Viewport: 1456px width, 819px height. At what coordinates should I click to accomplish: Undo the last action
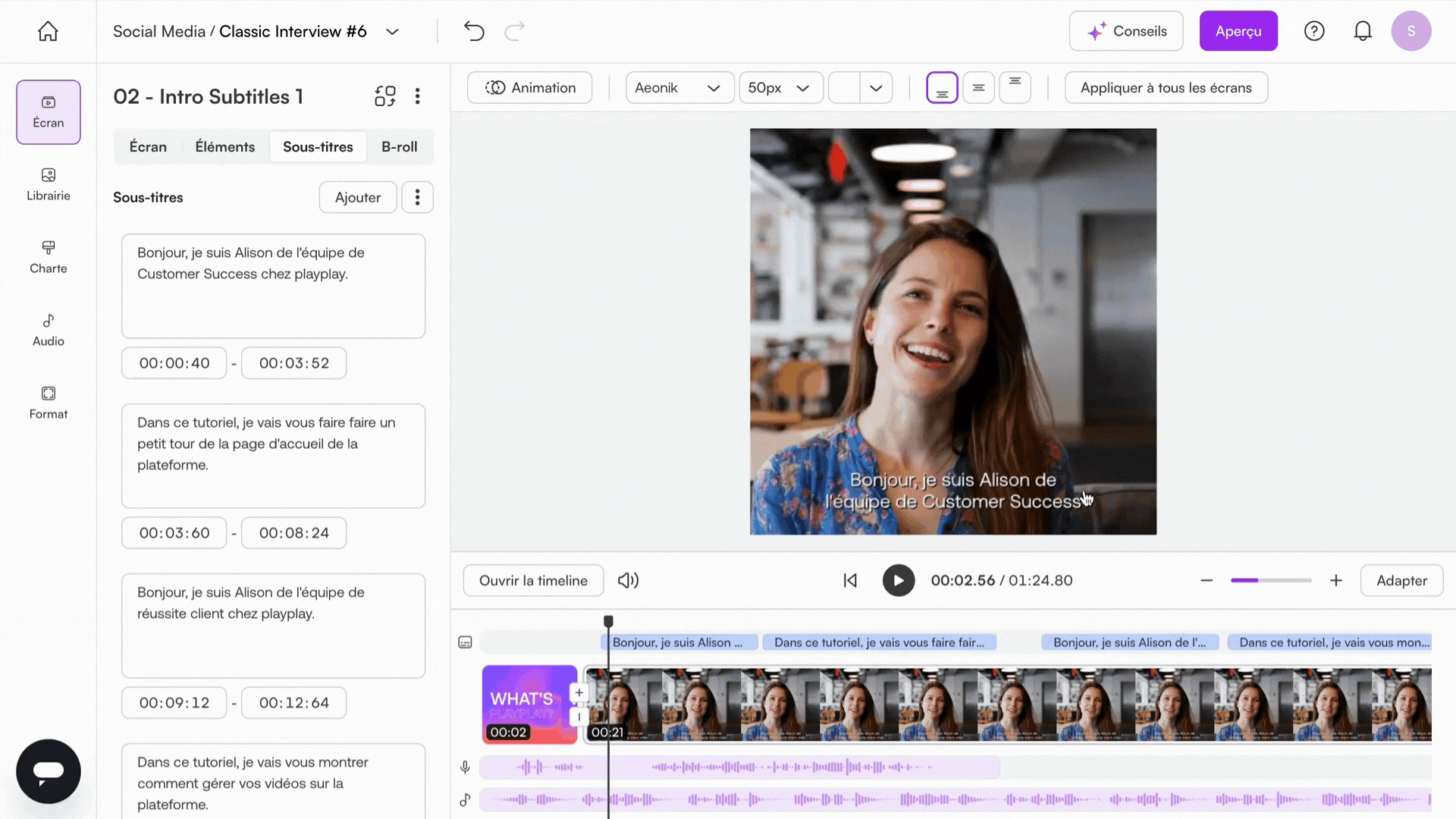pos(474,31)
